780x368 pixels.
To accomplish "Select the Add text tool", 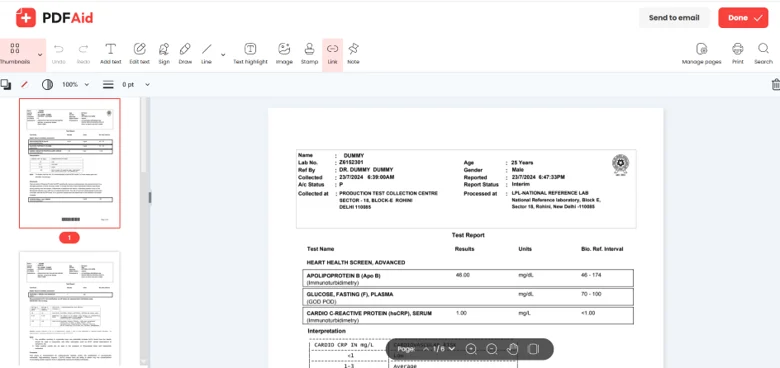I will (x=110, y=54).
